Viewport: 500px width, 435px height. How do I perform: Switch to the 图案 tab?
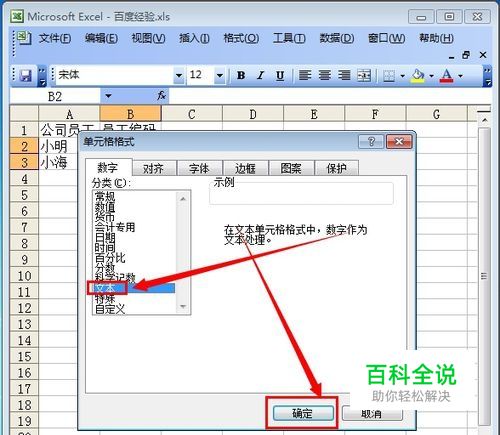coord(291,168)
